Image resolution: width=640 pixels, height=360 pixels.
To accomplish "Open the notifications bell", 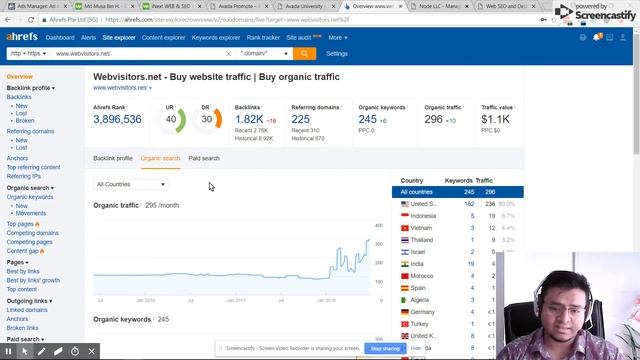I will (x=597, y=38).
